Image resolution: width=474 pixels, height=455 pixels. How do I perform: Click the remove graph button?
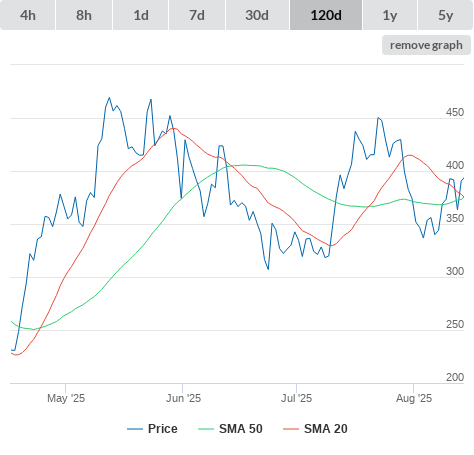(426, 45)
